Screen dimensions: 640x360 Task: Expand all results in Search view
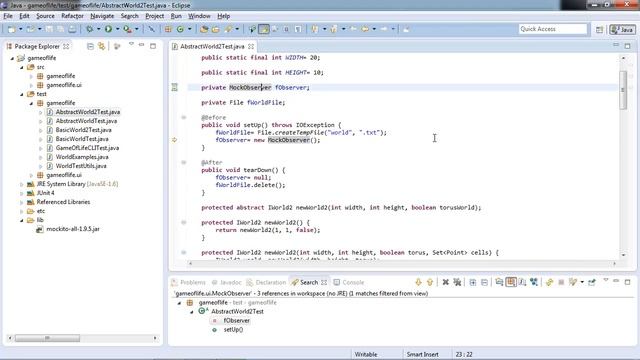tap(473, 282)
